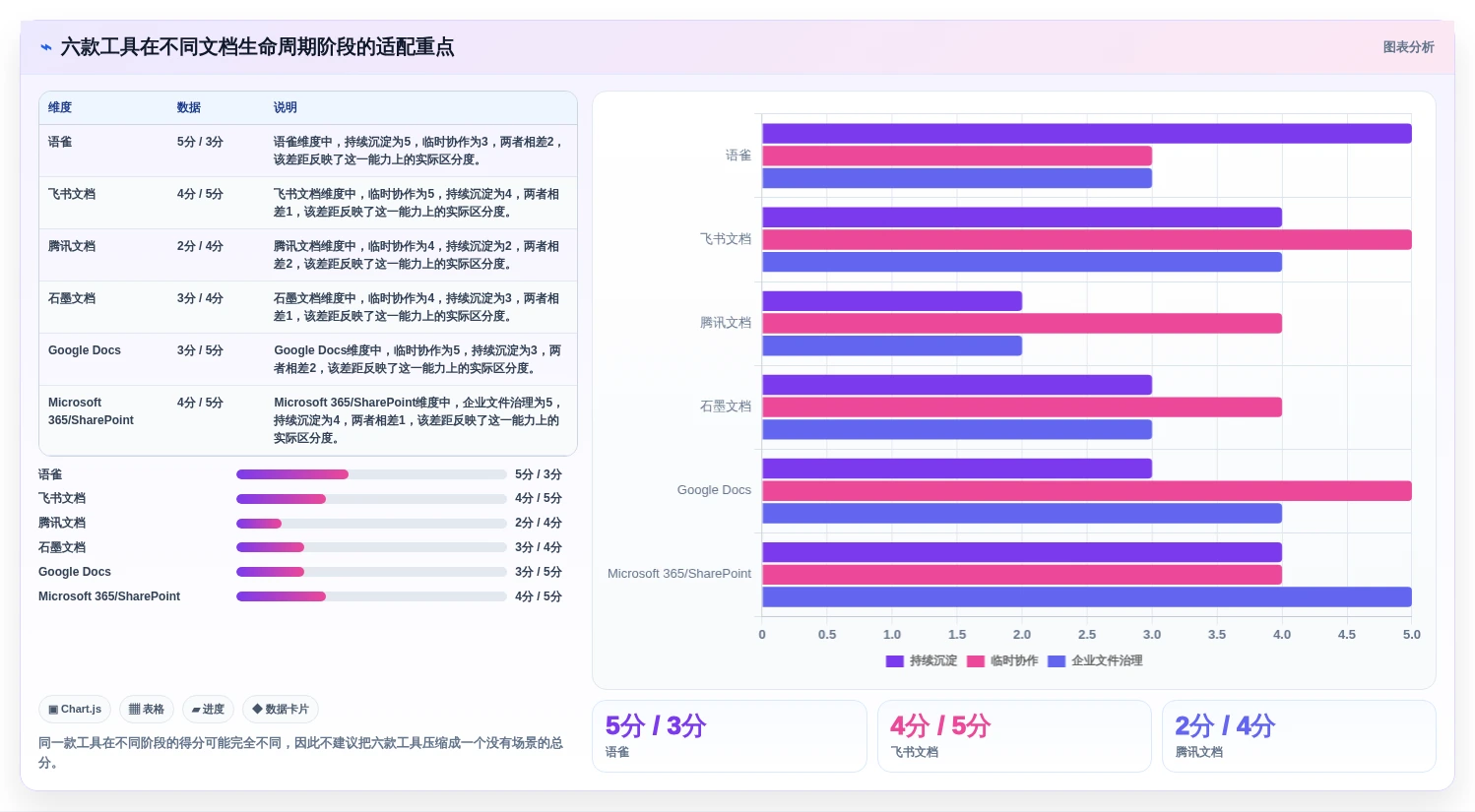Click the 飞书文档 progress bar

click(x=371, y=499)
